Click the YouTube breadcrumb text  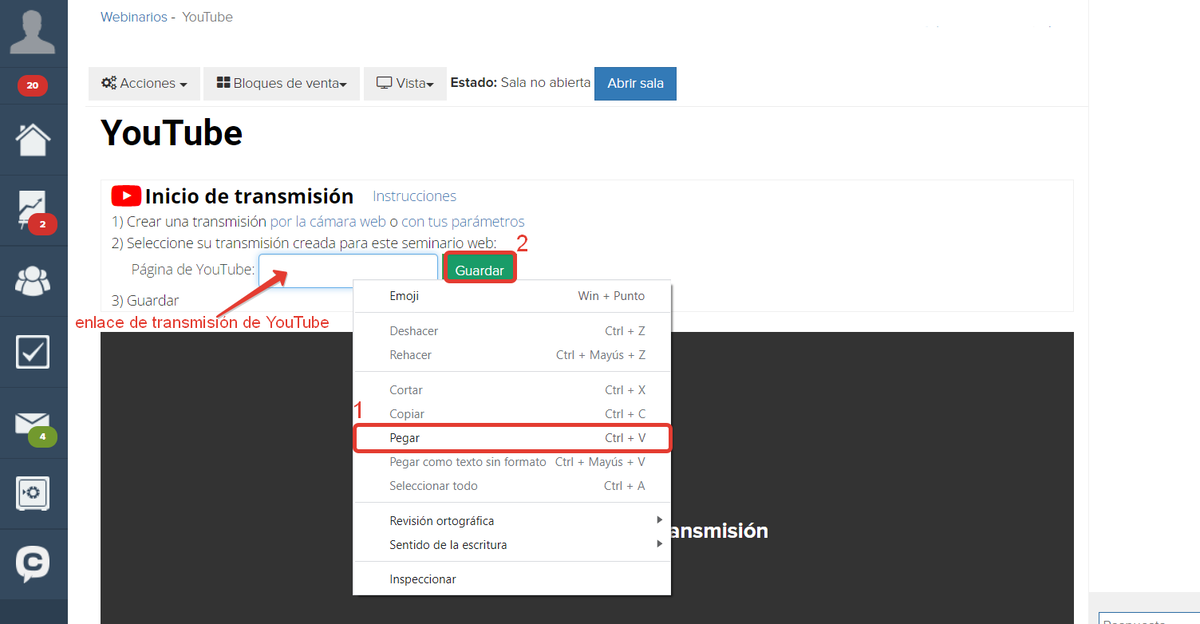tap(207, 17)
